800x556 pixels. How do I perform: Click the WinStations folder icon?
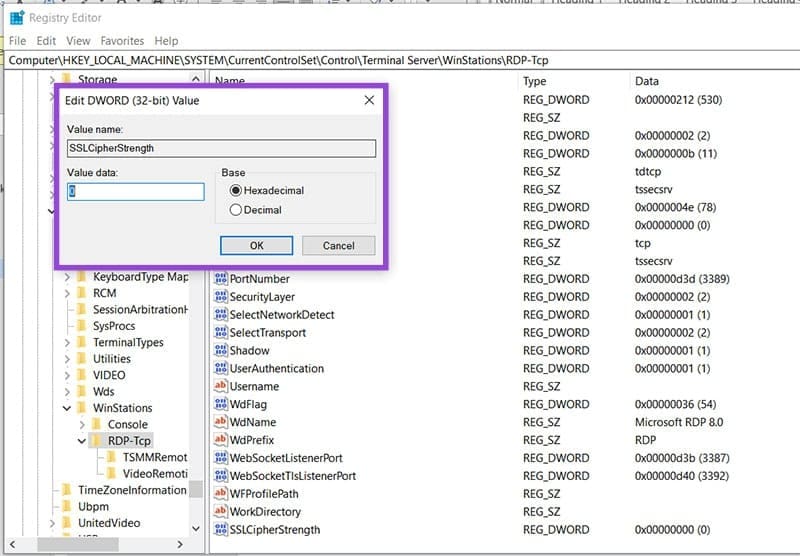tap(82, 408)
